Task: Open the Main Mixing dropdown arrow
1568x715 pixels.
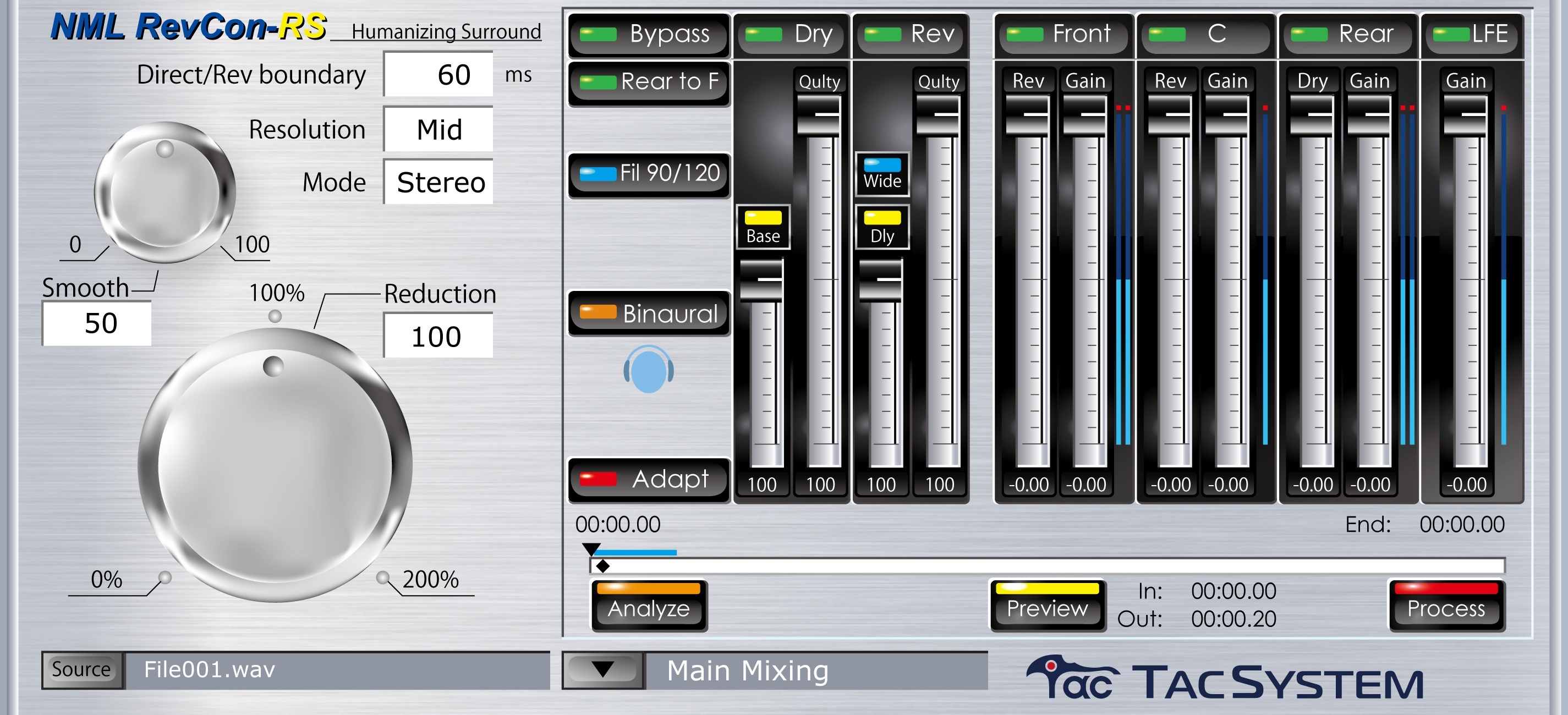Action: point(602,670)
